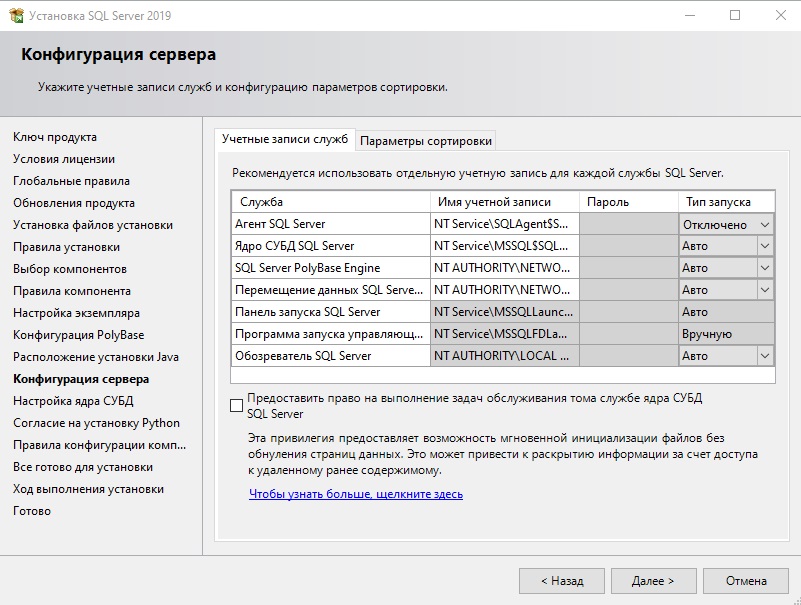Click Настройка экземпляра step in sidebar
Image resolution: width=801 pixels, height=605 pixels.
77,313
